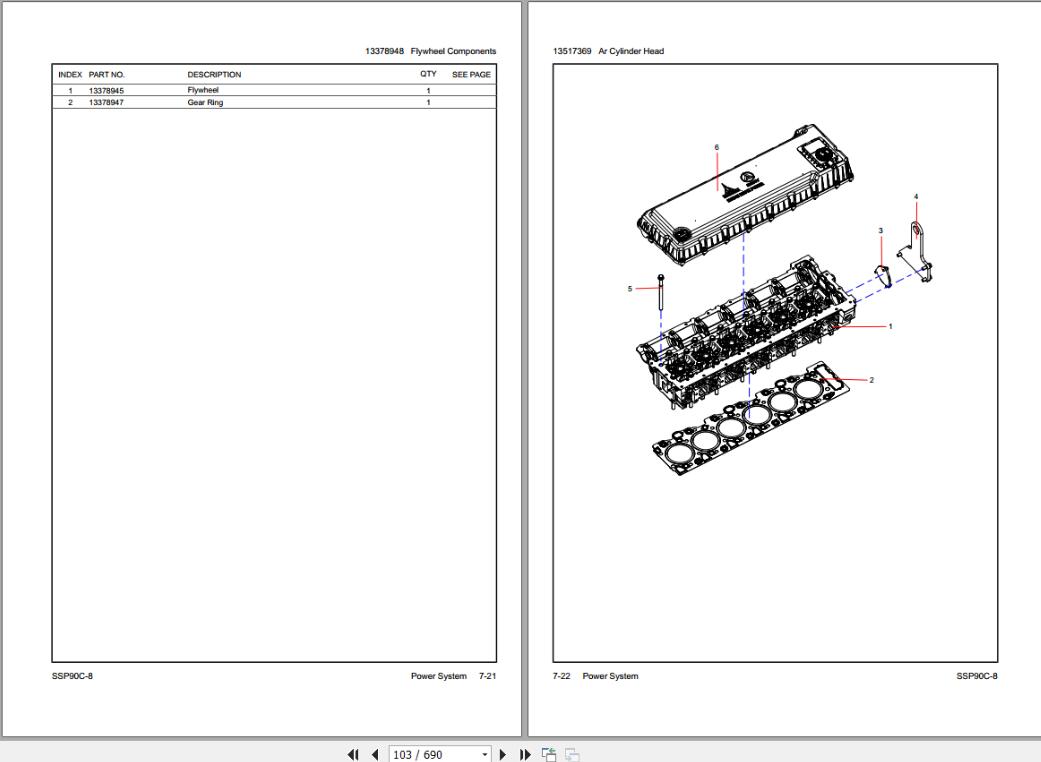Image resolution: width=1041 pixels, height=762 pixels.
Task: Click the dock-window icon with the green arrow
Action: coord(548,754)
